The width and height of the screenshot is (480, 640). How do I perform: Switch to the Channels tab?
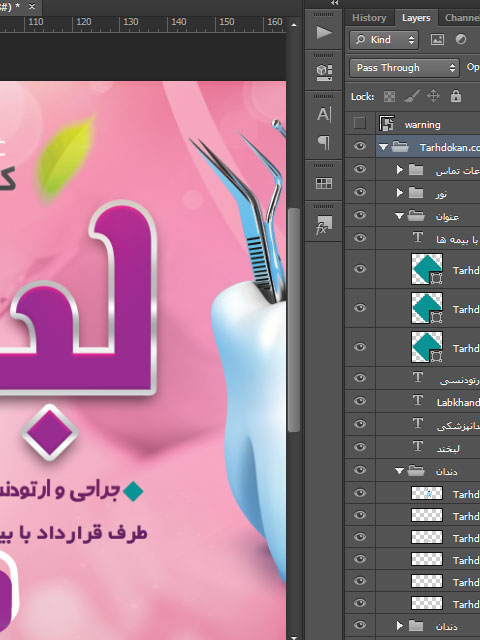462,18
